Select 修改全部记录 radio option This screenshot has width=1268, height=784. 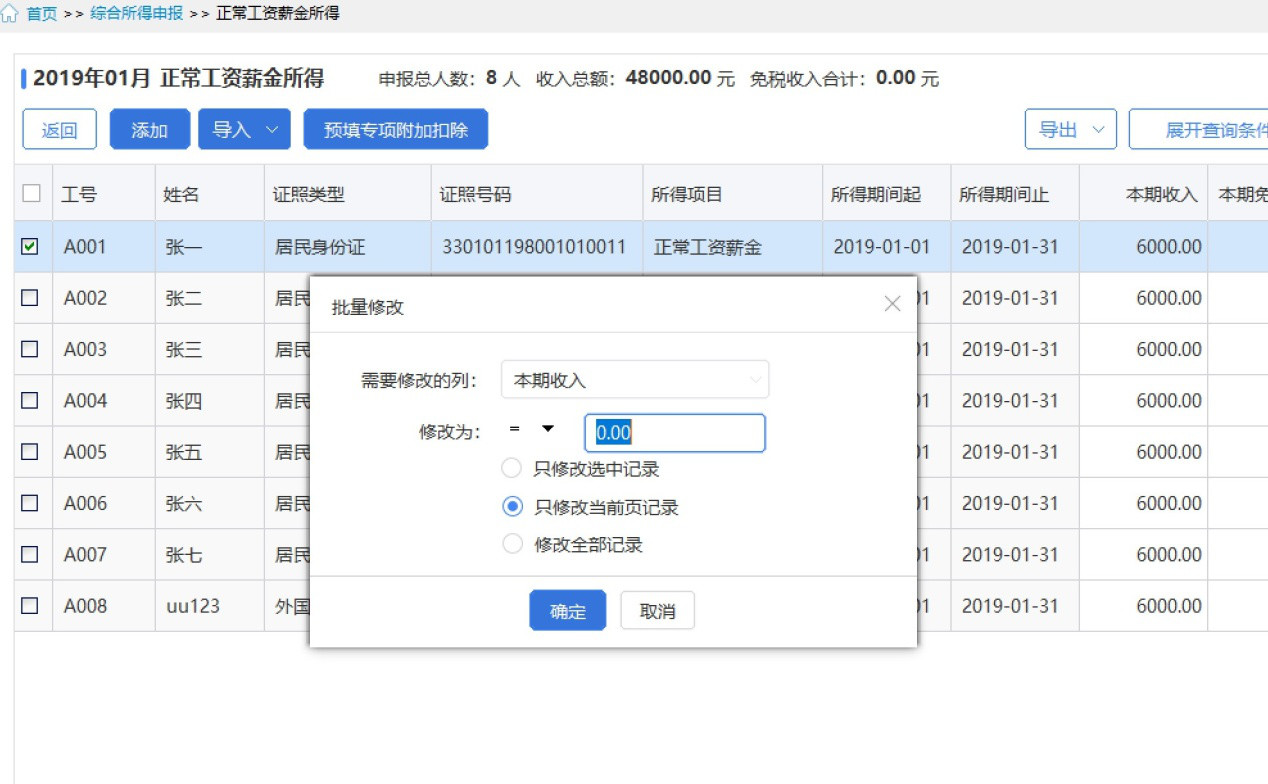click(x=512, y=544)
